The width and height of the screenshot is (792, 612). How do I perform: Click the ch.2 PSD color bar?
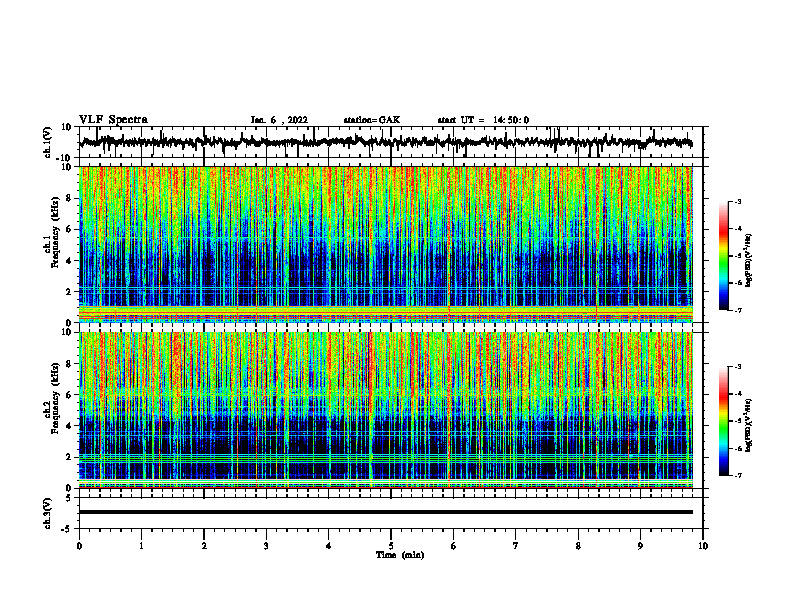(723, 421)
